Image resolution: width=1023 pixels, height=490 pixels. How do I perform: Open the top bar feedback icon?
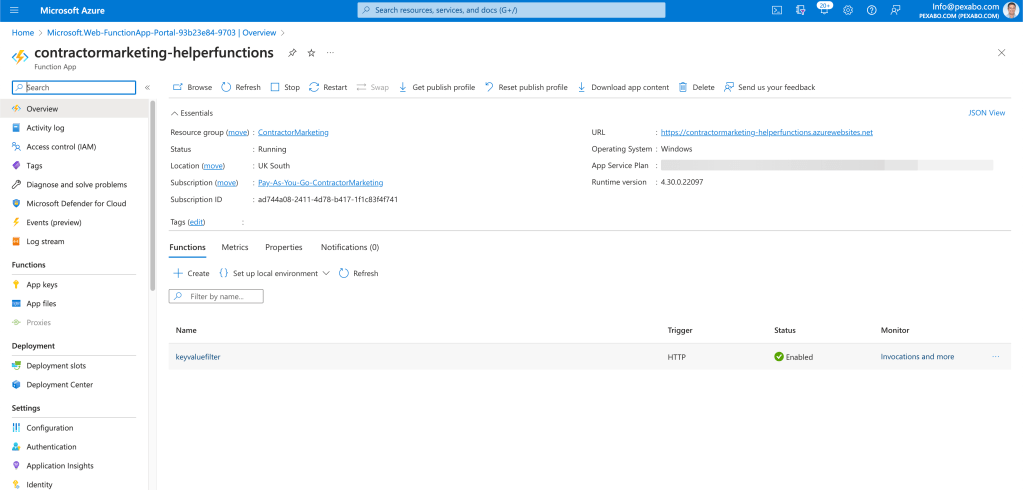[x=895, y=10]
